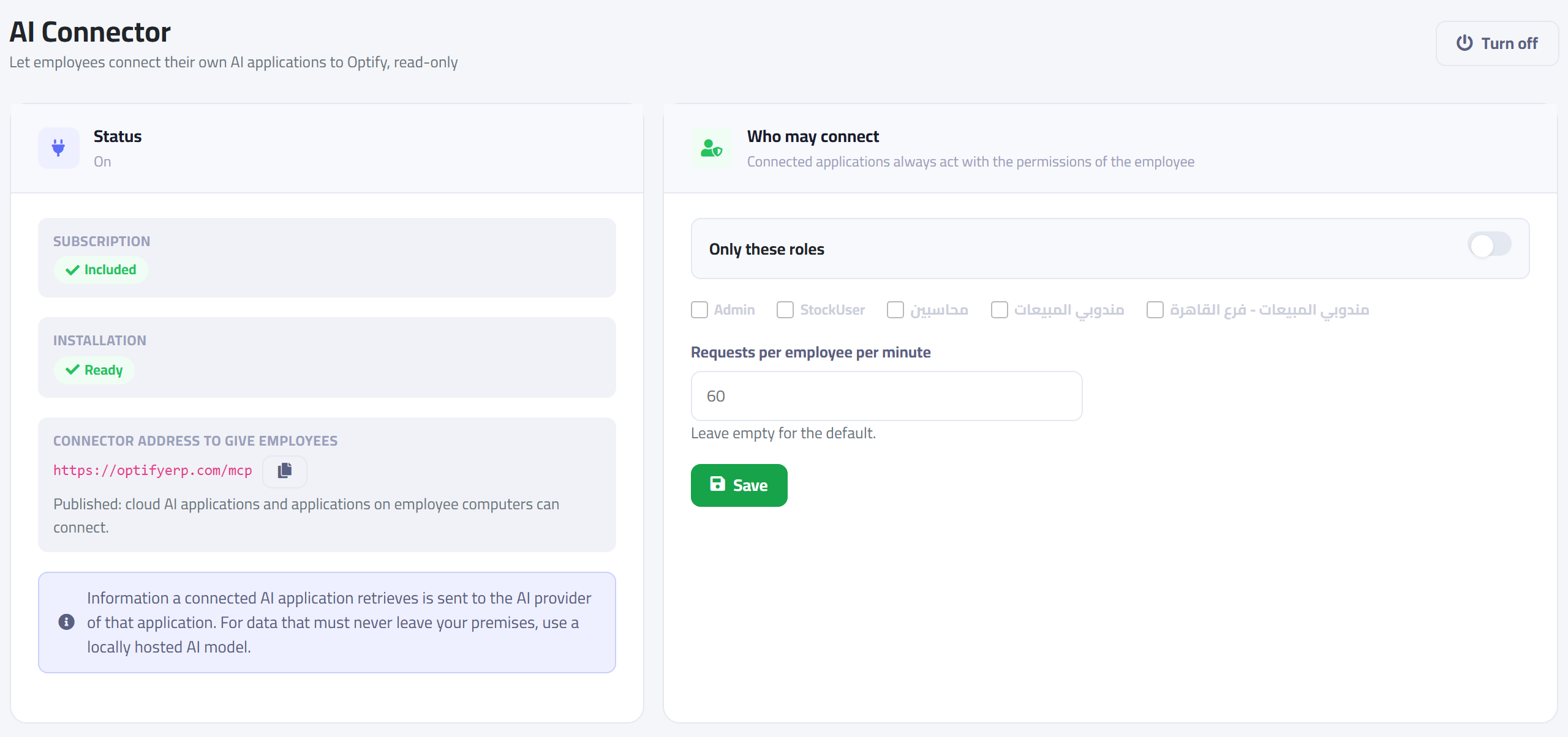Click the CONNECTOR ADDRESS TO GIVE EMPLOYEES label
The image size is (1568, 737).
point(195,441)
